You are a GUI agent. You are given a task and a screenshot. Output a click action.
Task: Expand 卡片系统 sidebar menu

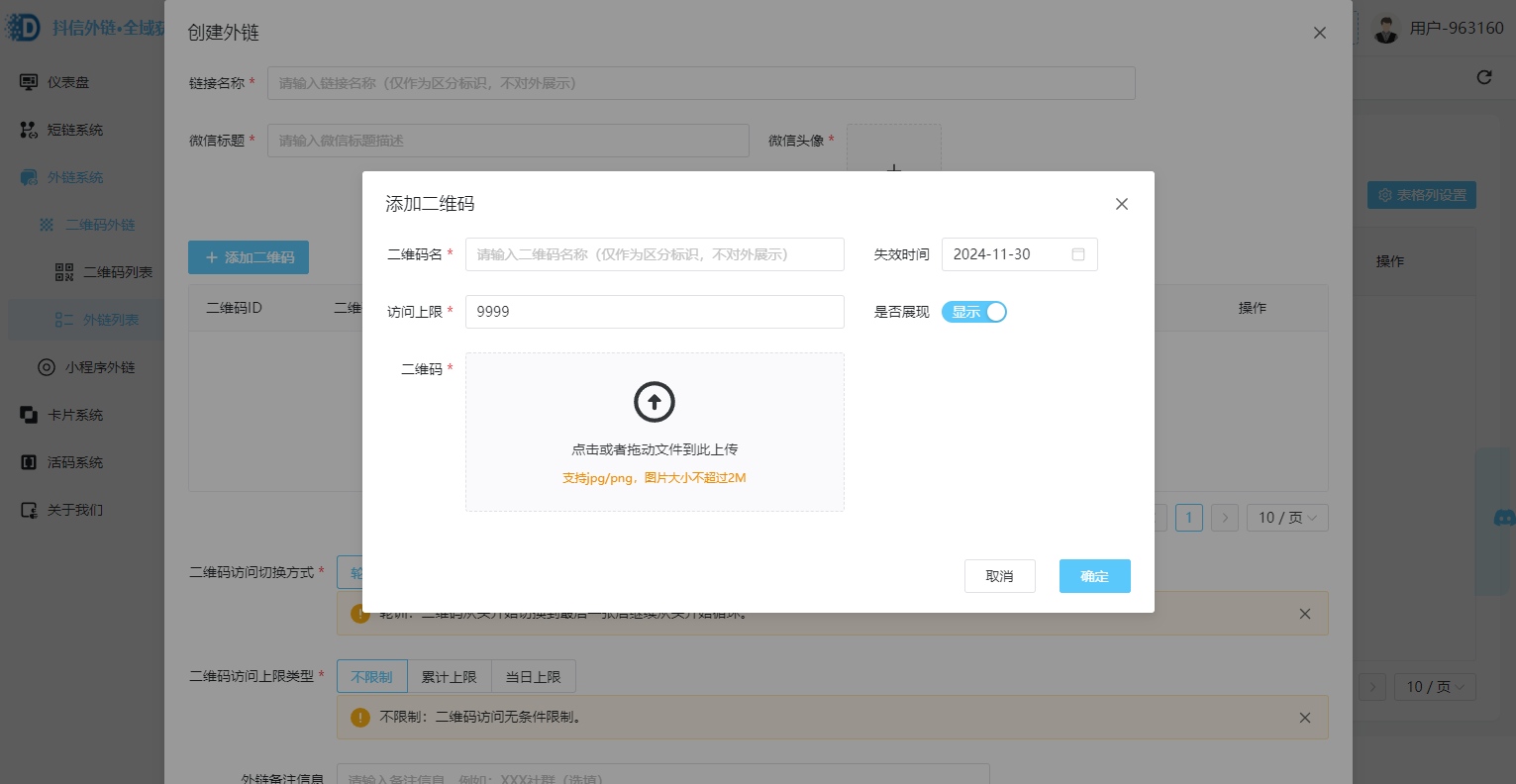(74, 415)
